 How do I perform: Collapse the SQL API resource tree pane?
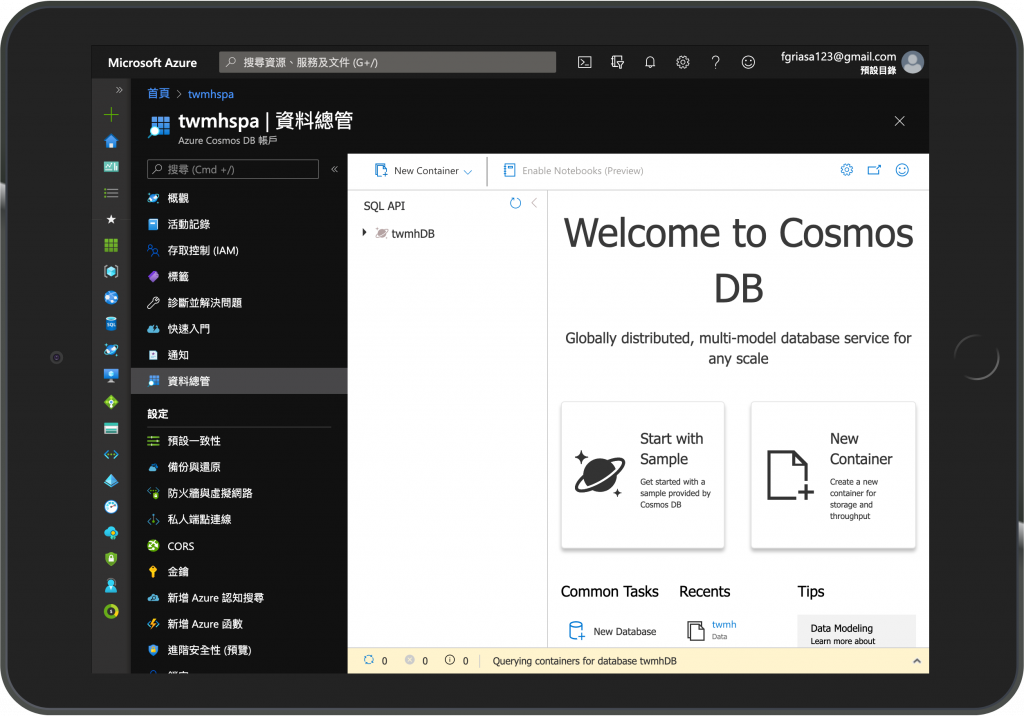point(534,203)
